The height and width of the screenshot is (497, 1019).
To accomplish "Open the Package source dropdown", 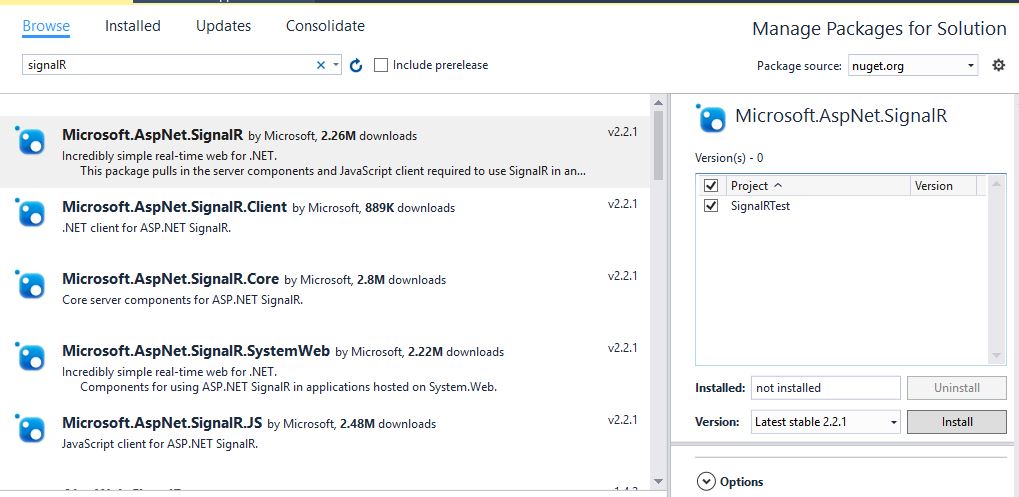I will 912,66.
